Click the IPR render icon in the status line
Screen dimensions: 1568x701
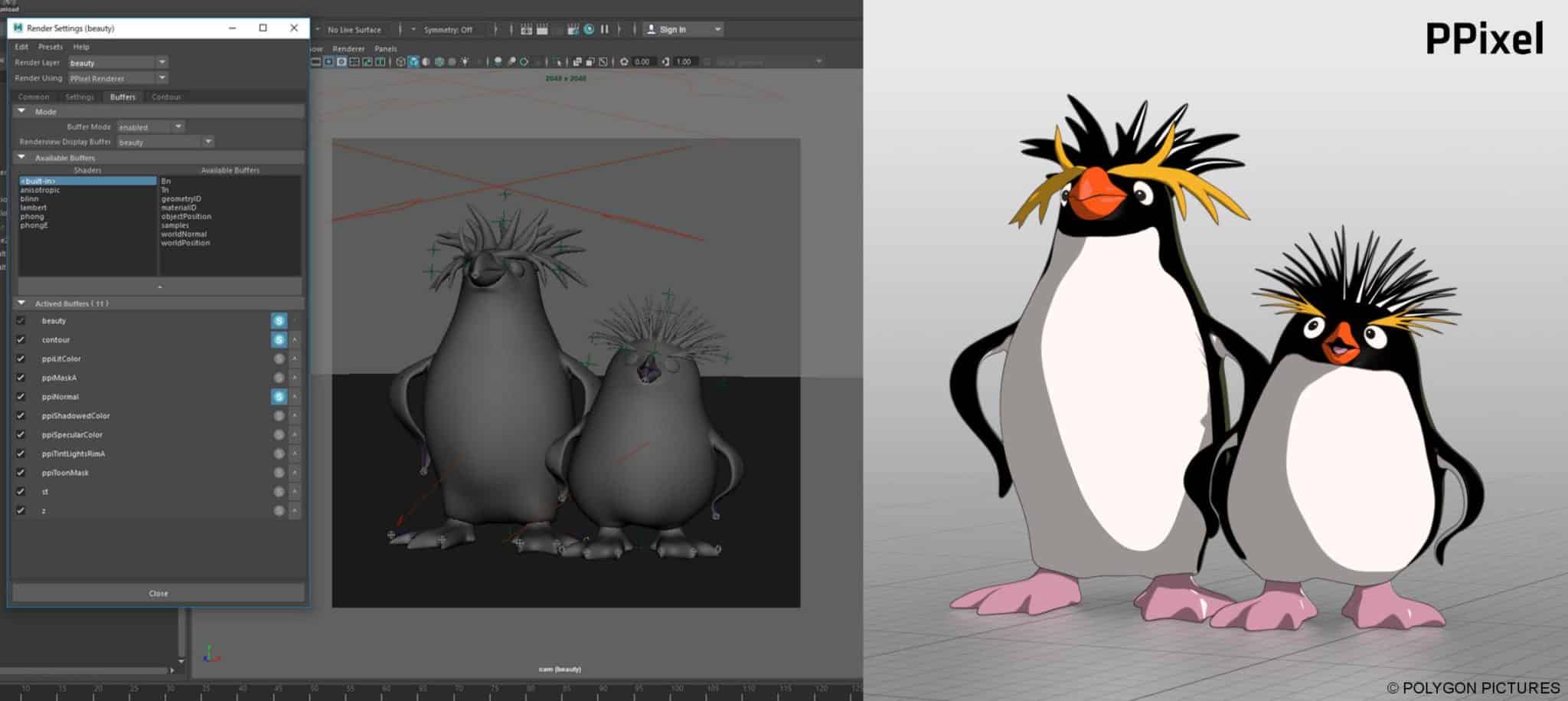click(589, 29)
